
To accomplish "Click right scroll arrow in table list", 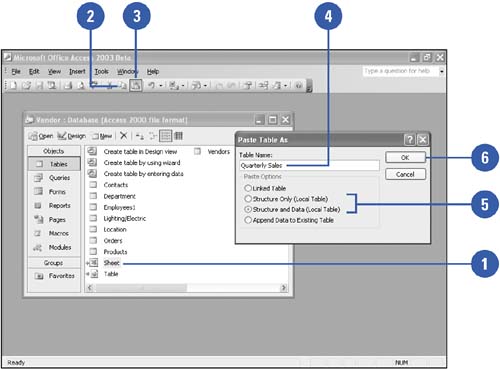I will (x=284, y=287).
